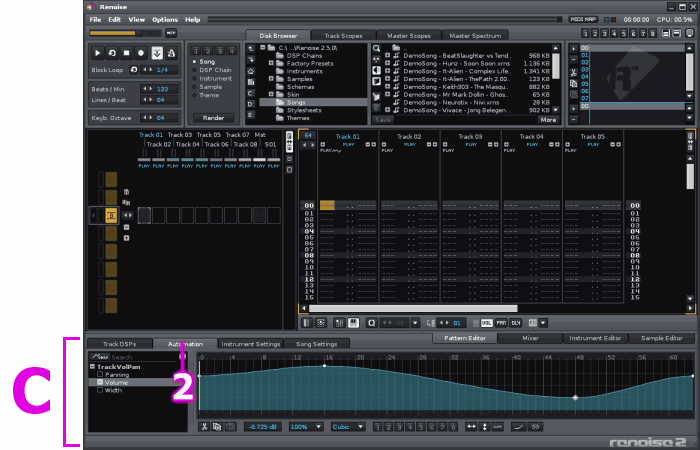Image resolution: width=700 pixels, height=450 pixels.
Task: Open the View menu
Action: pos(137,20)
